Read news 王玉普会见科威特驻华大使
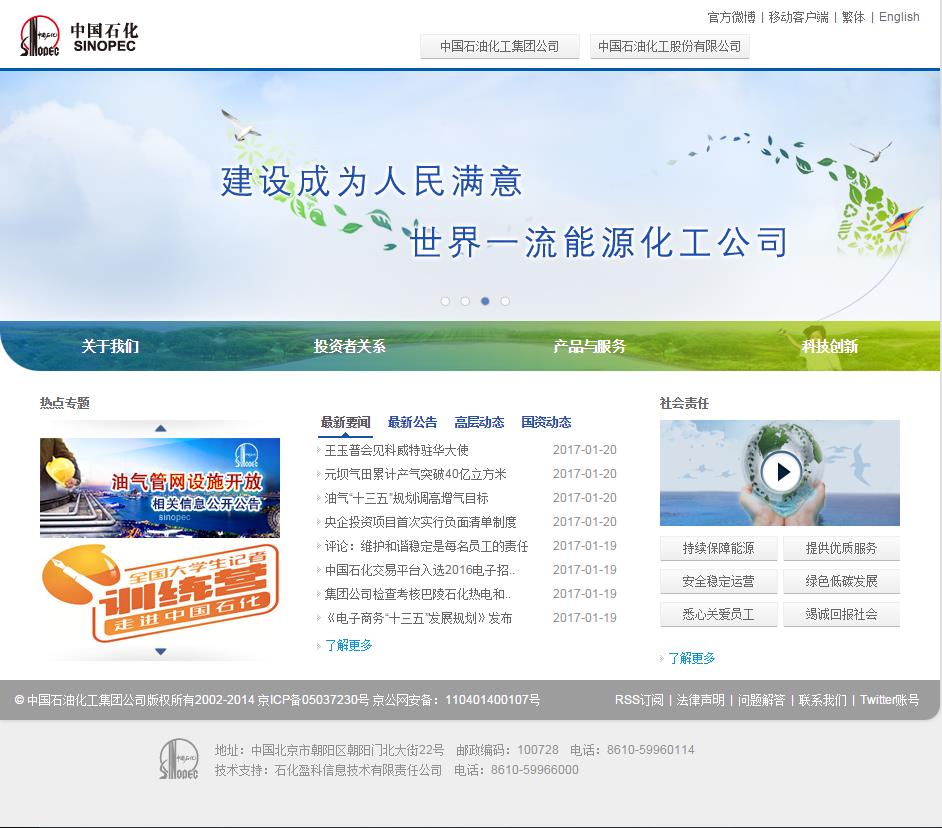 [397, 450]
